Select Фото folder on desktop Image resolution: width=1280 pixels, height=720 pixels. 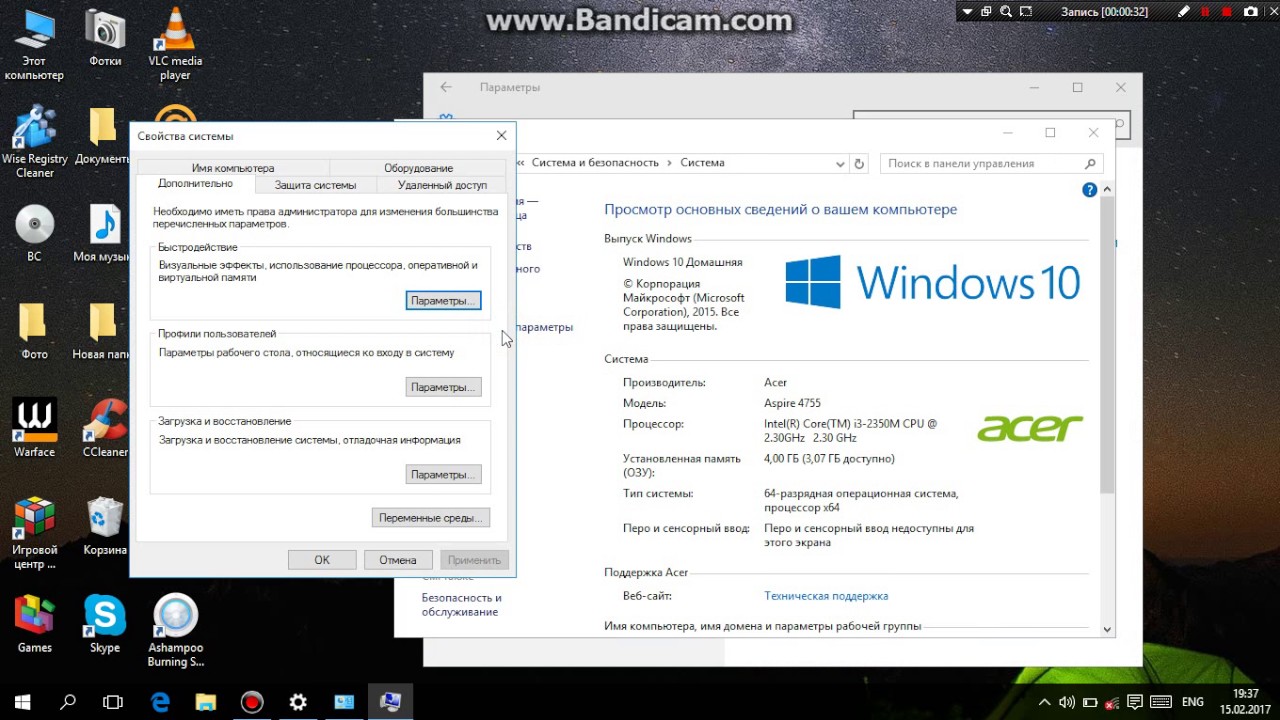pyautogui.click(x=34, y=332)
